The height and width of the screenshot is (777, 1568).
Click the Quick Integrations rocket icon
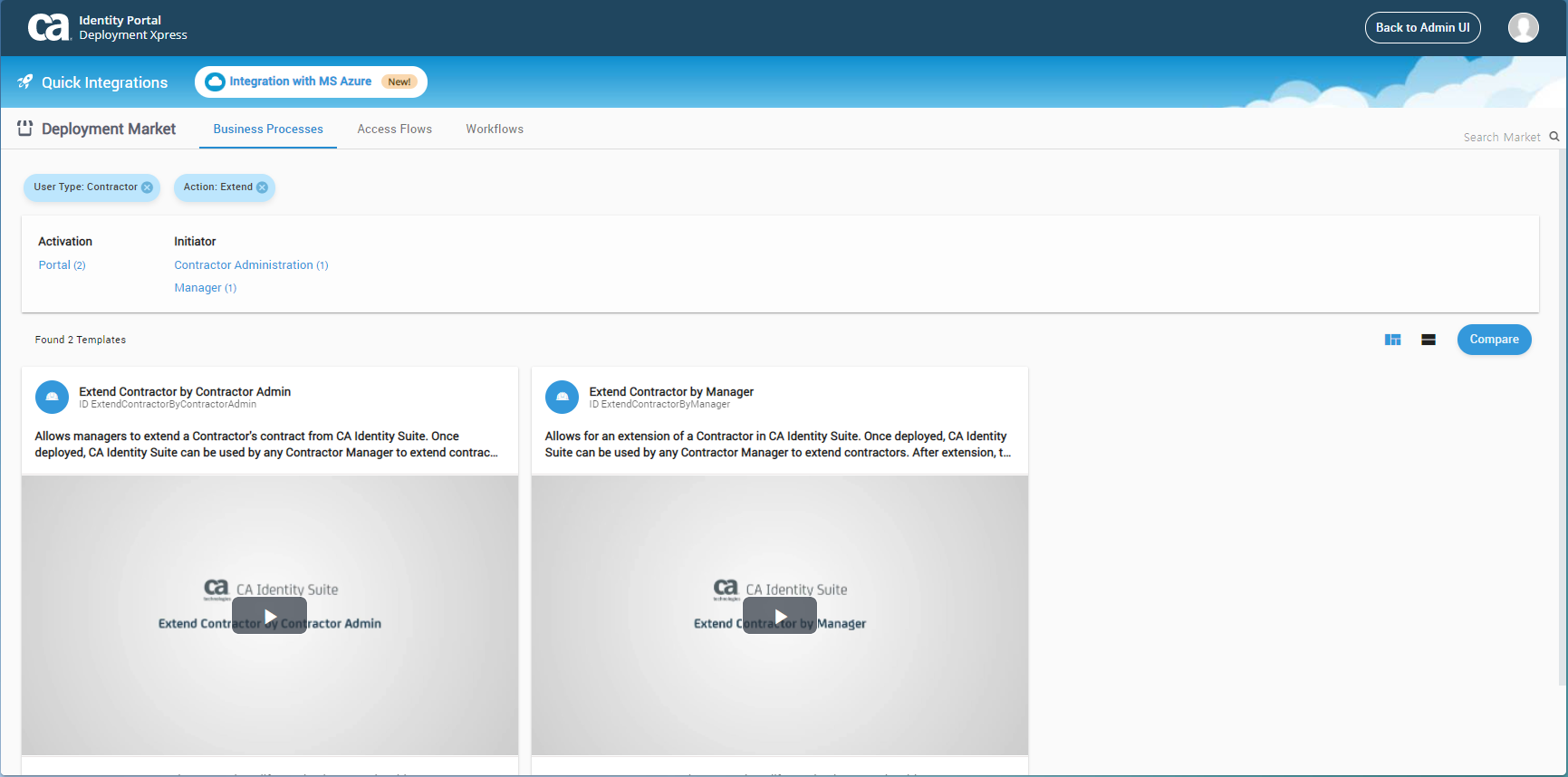tap(25, 82)
